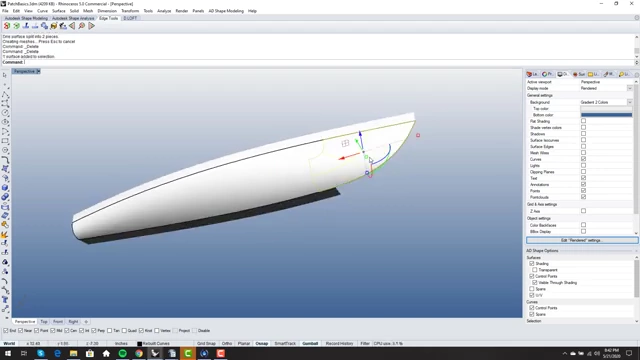Click Edit "Rendered" settings button
The image size is (640, 360).
click(582, 240)
